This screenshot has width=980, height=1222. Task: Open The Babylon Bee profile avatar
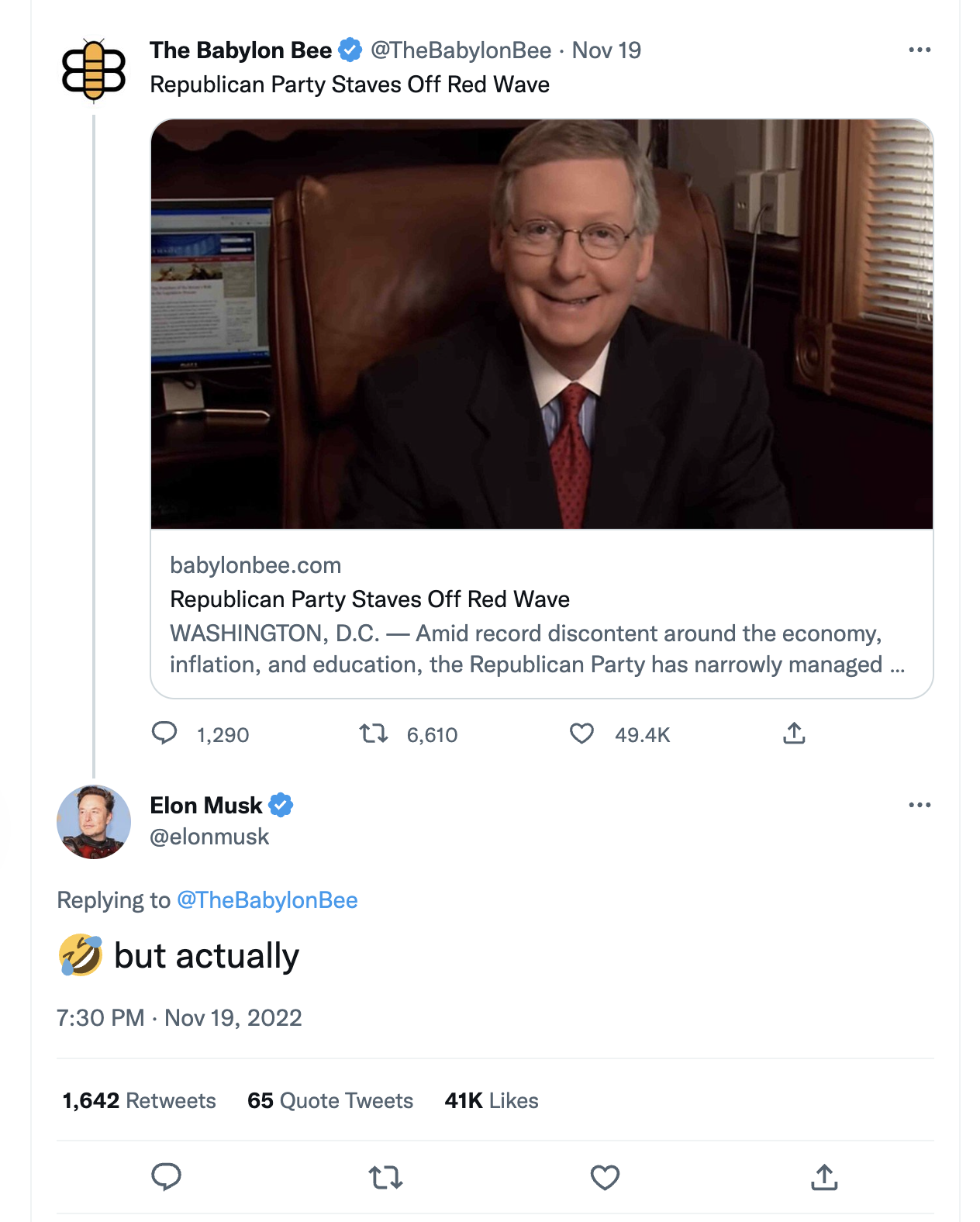(94, 71)
